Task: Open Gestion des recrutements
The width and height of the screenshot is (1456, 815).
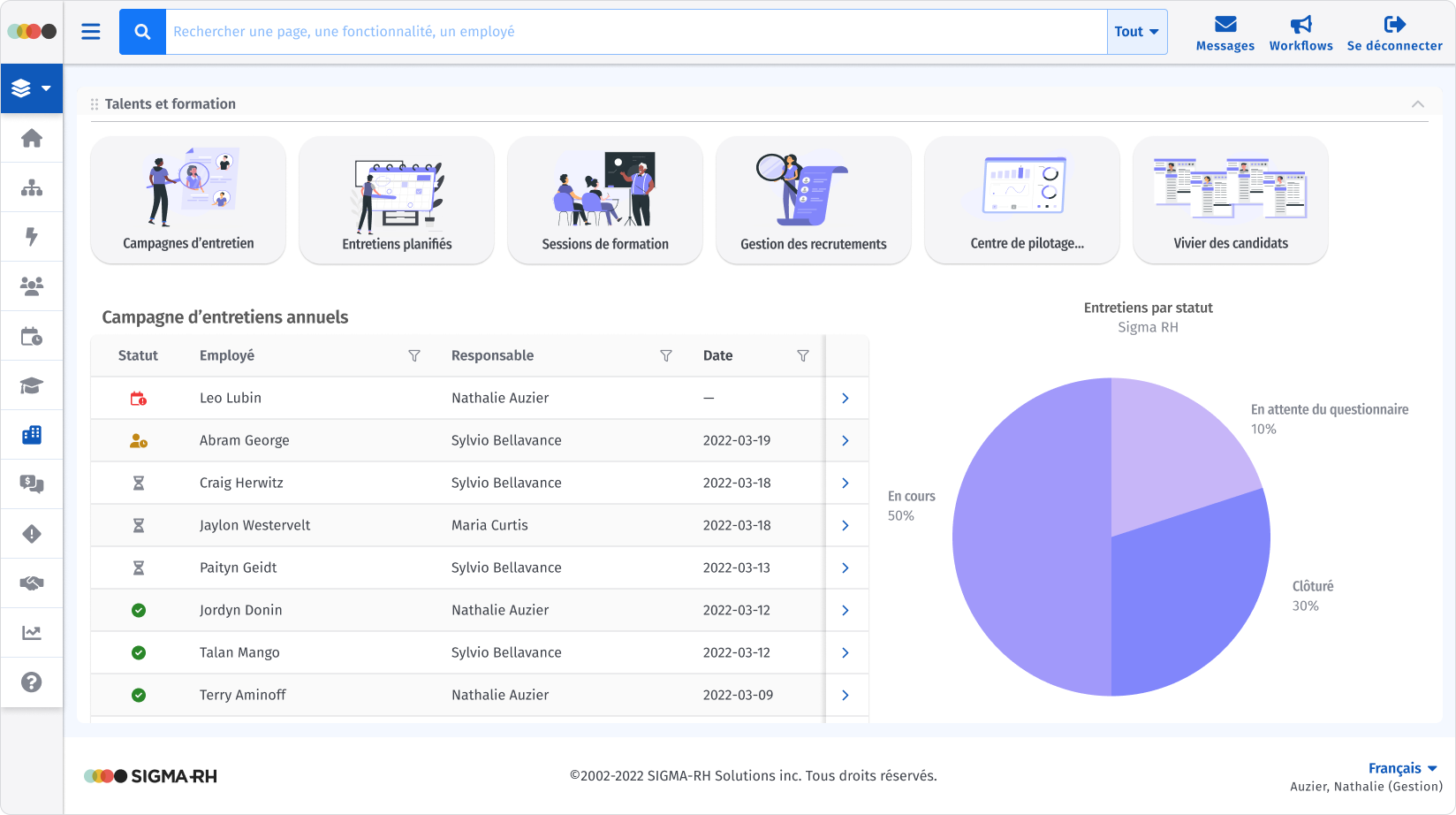Action: coord(813,200)
